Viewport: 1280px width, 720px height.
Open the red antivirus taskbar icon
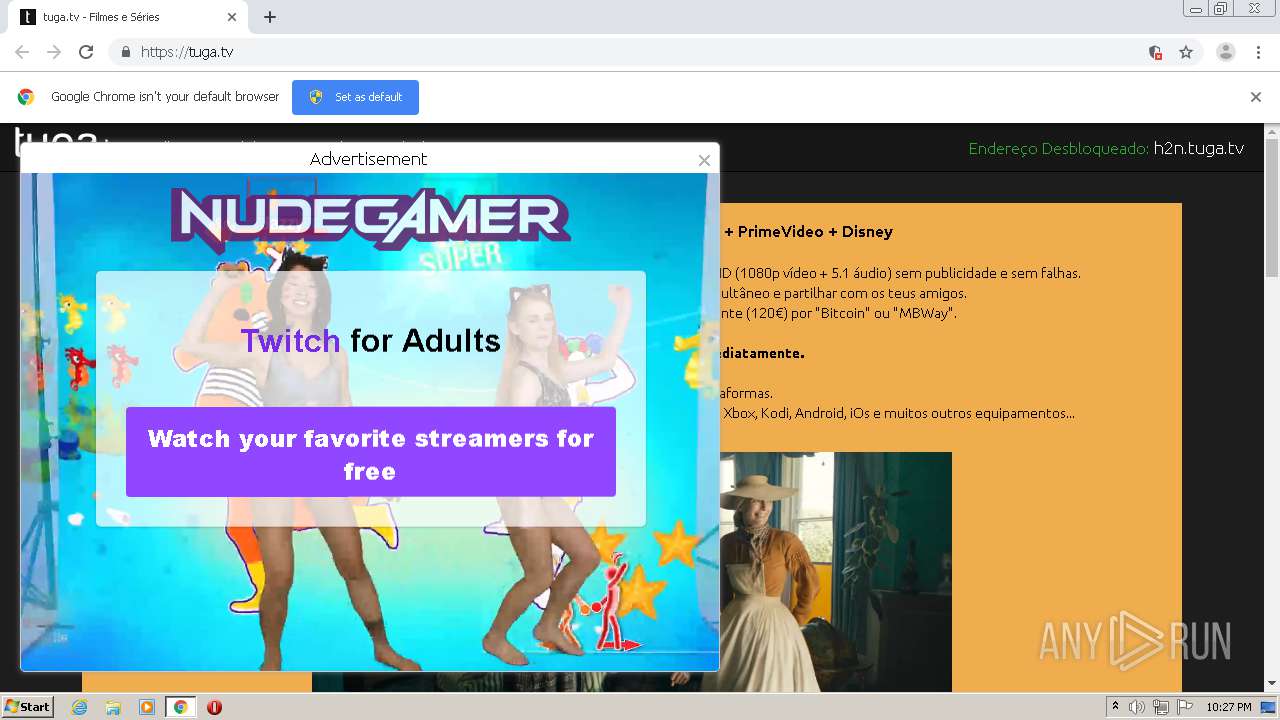pos(214,707)
